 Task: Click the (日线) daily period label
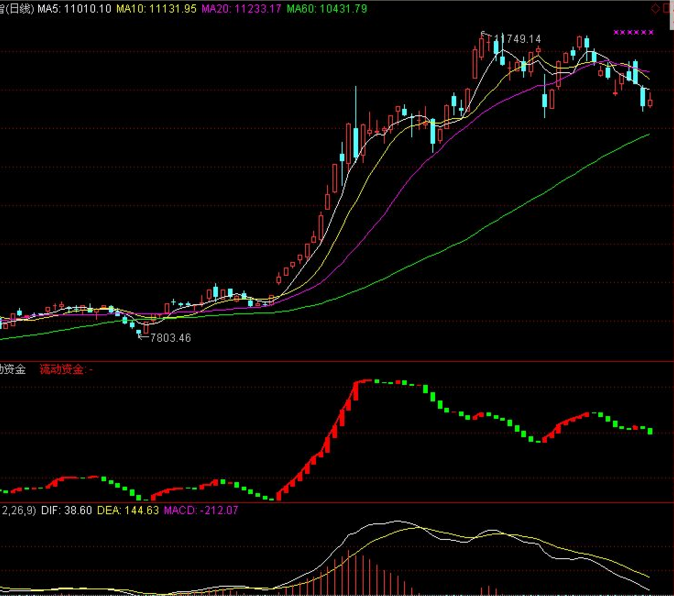(x=19, y=9)
